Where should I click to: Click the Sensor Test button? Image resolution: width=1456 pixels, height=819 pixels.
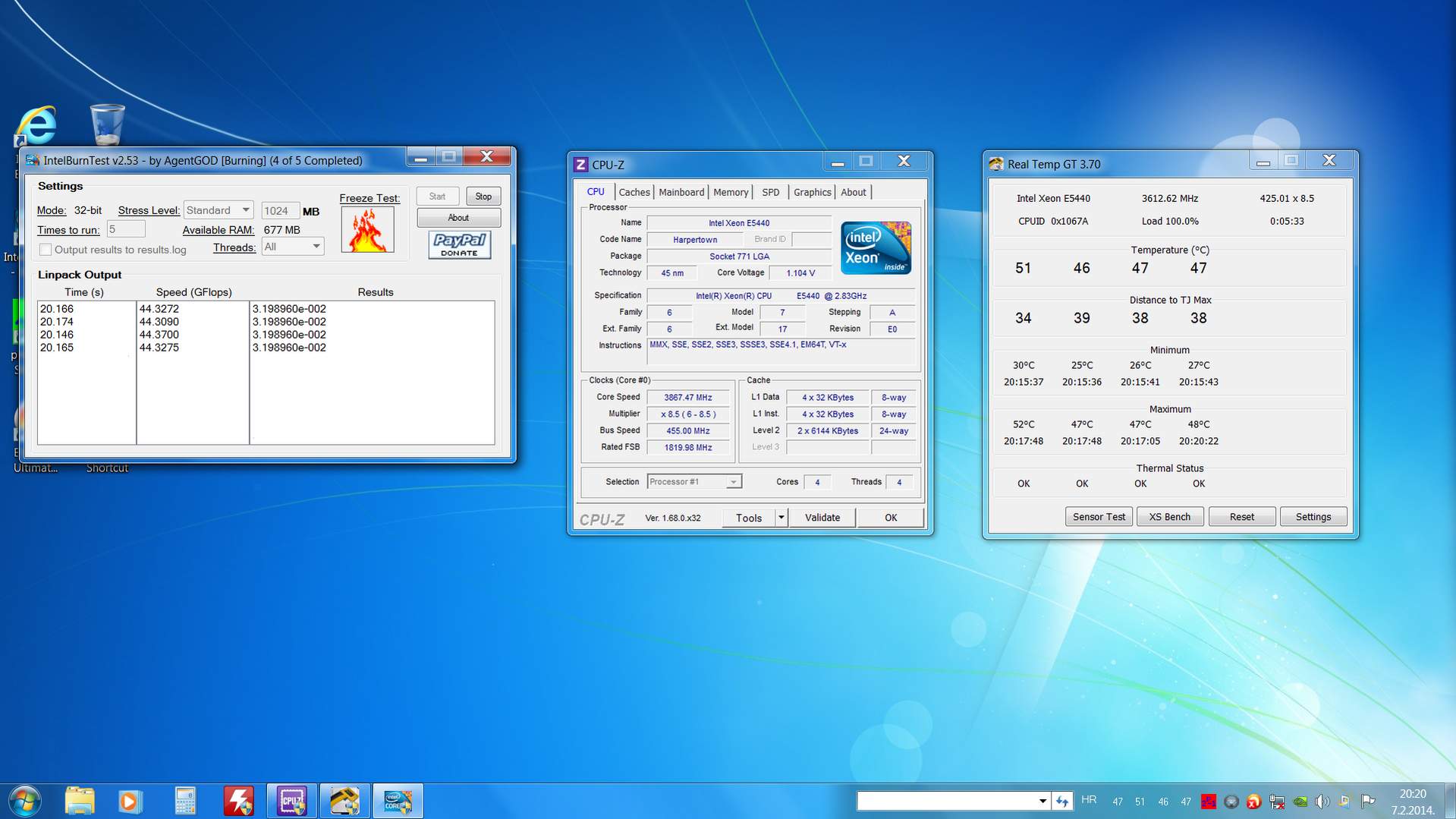1098,517
